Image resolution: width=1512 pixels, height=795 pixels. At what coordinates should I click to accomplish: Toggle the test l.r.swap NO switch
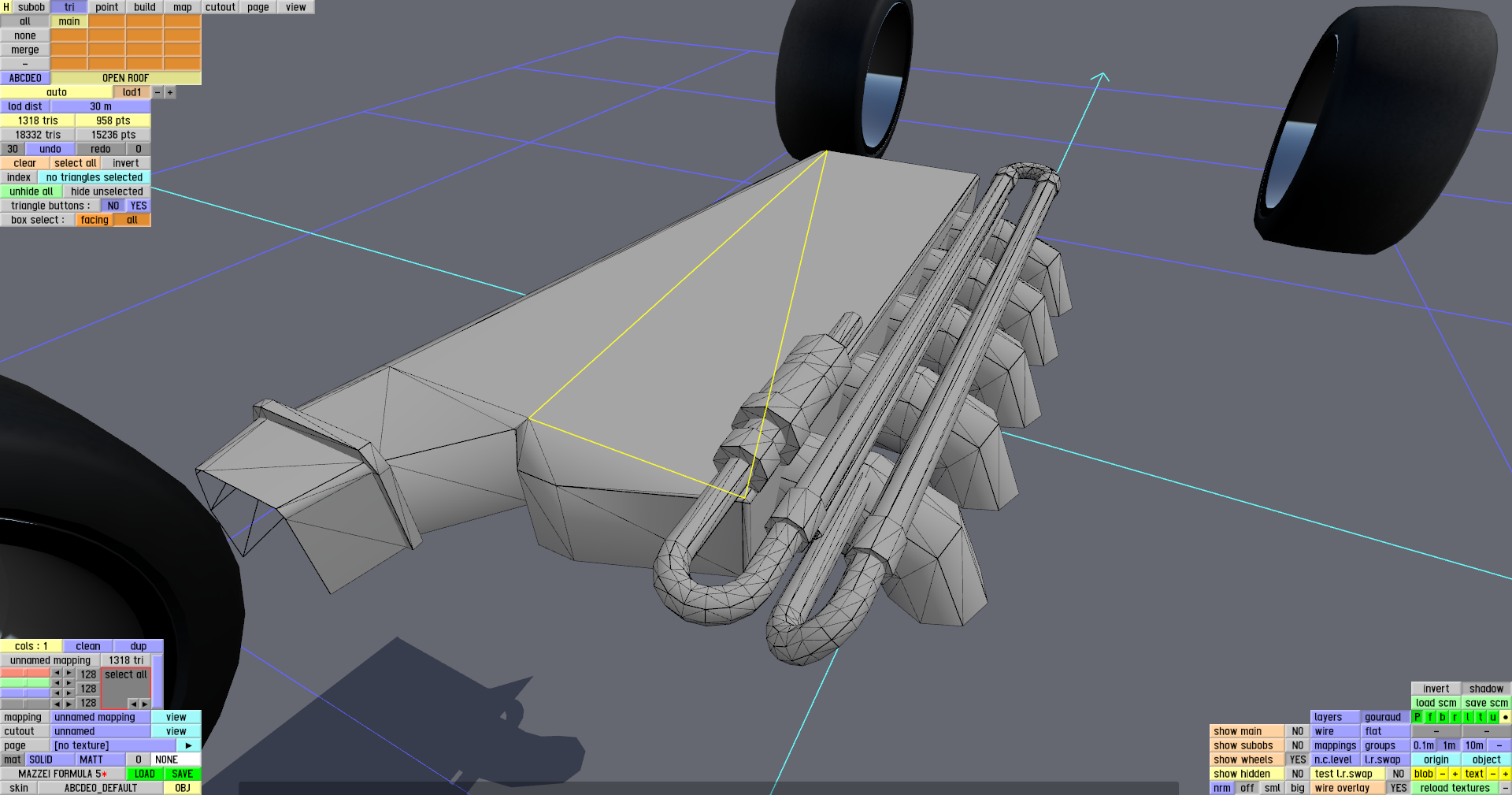click(x=1399, y=774)
